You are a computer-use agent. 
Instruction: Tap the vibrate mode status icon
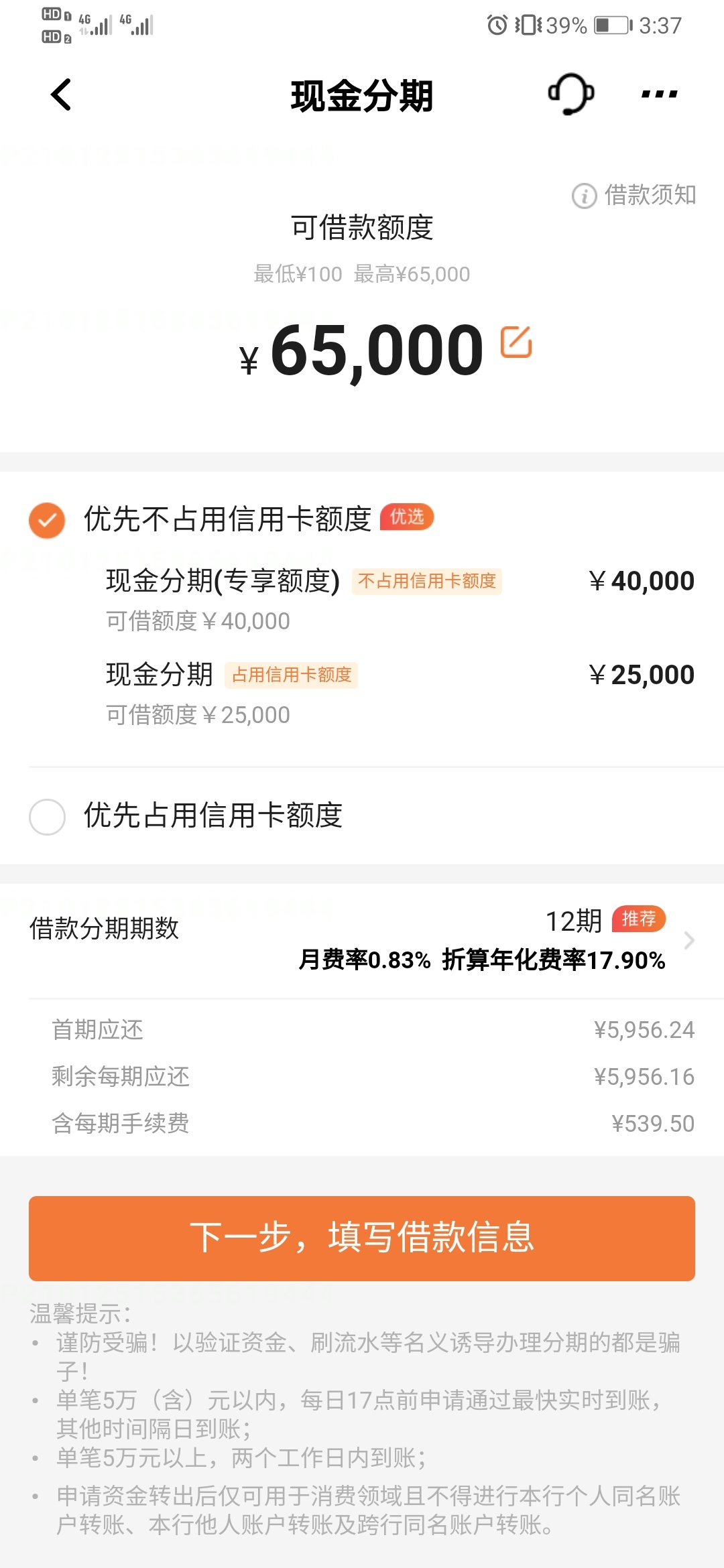(x=528, y=25)
